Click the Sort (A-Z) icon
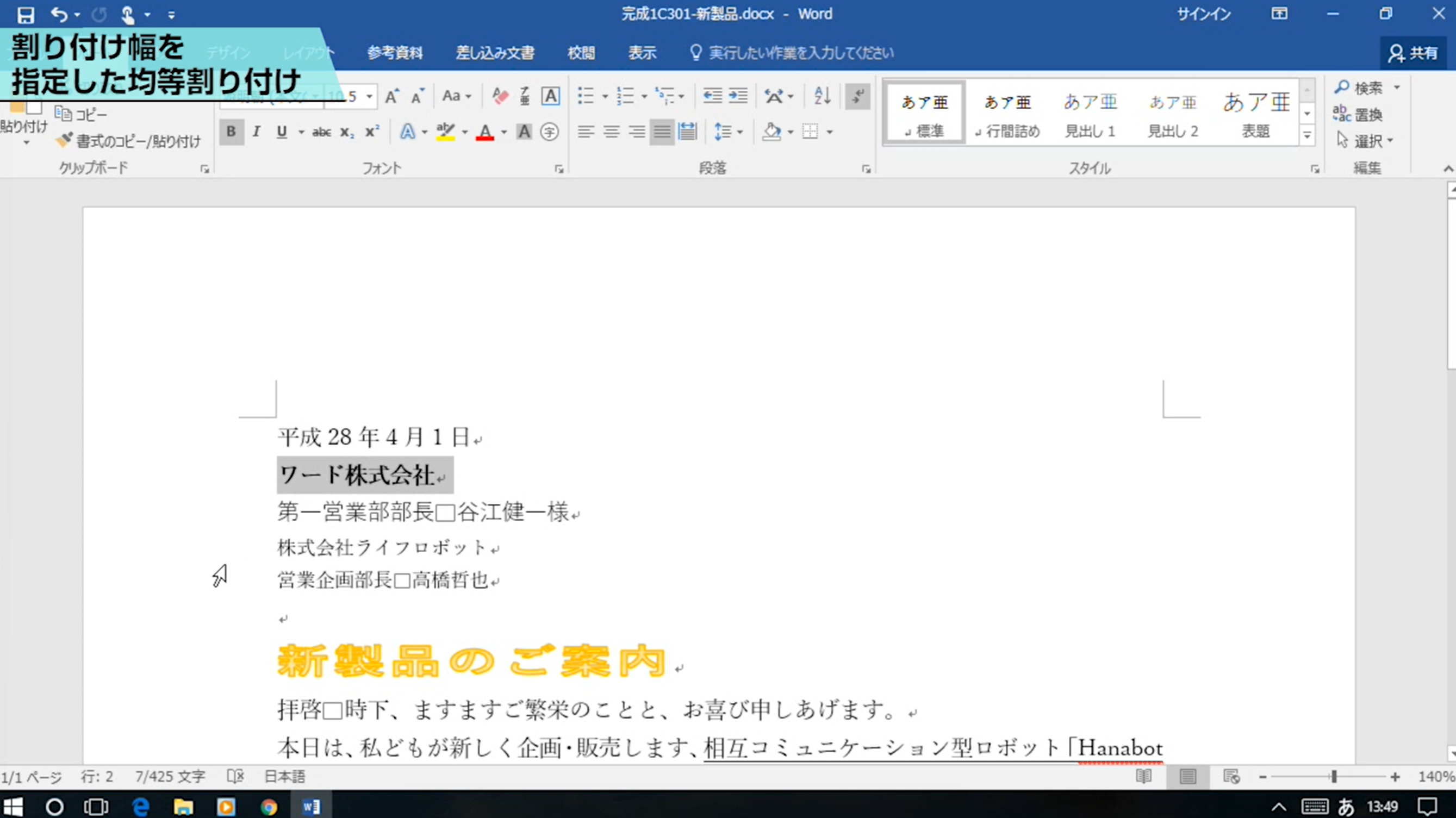The height and width of the screenshot is (818, 1456). (x=822, y=96)
